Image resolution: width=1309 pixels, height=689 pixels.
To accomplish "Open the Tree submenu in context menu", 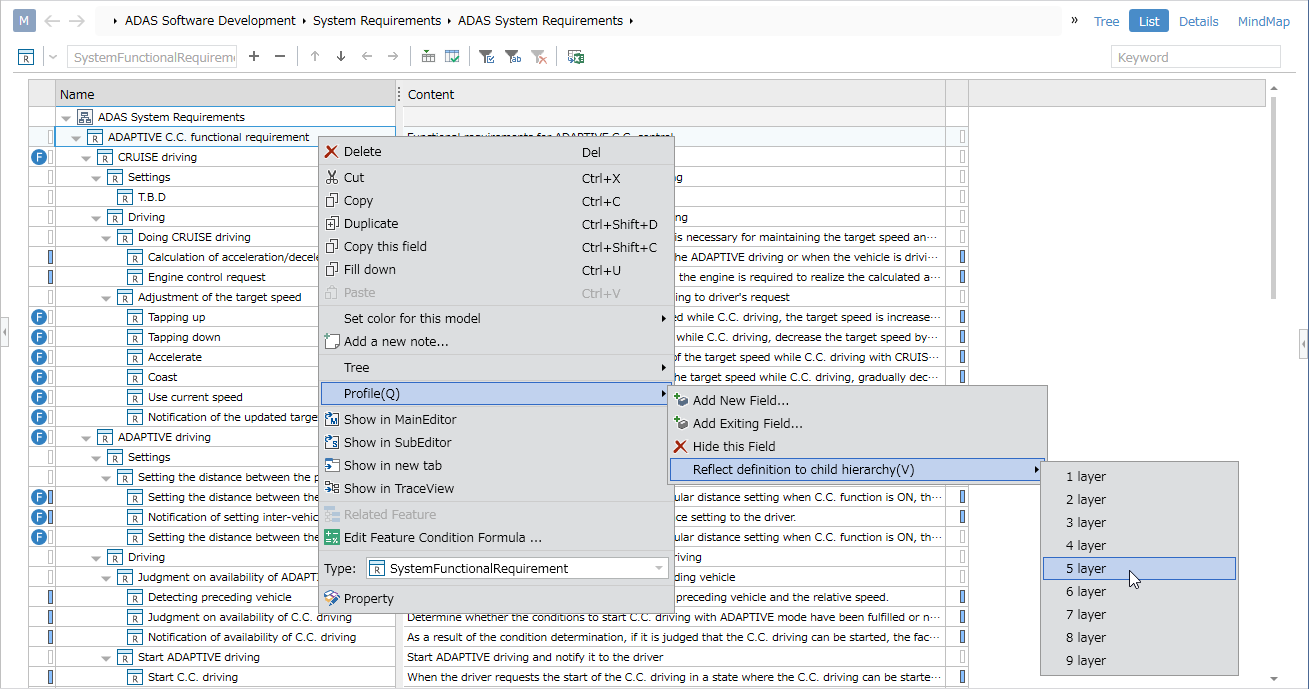I will (x=497, y=367).
